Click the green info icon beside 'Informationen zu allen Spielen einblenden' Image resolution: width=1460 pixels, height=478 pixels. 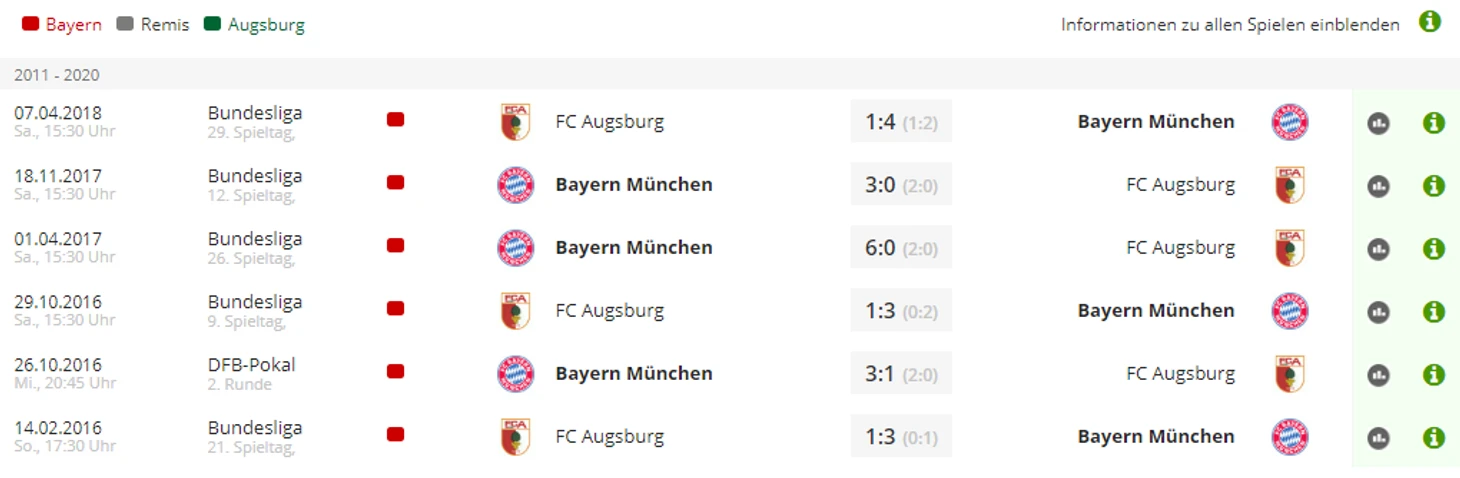pyautogui.click(x=1430, y=22)
